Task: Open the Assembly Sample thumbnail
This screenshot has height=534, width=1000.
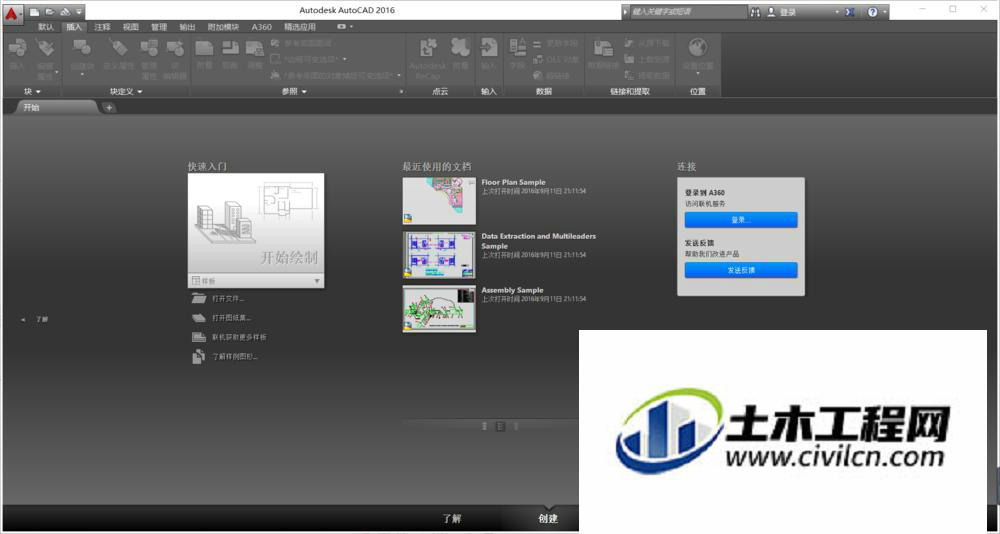Action: [439, 309]
